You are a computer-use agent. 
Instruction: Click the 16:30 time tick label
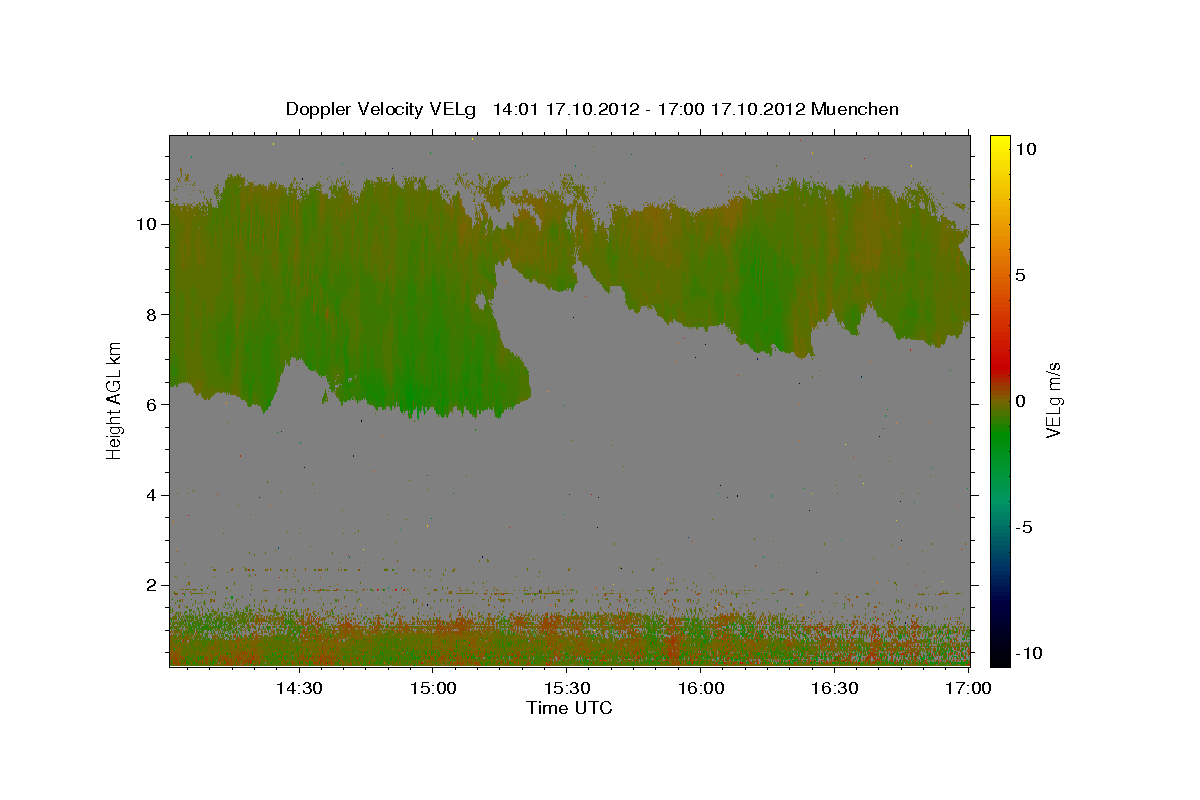point(835,688)
